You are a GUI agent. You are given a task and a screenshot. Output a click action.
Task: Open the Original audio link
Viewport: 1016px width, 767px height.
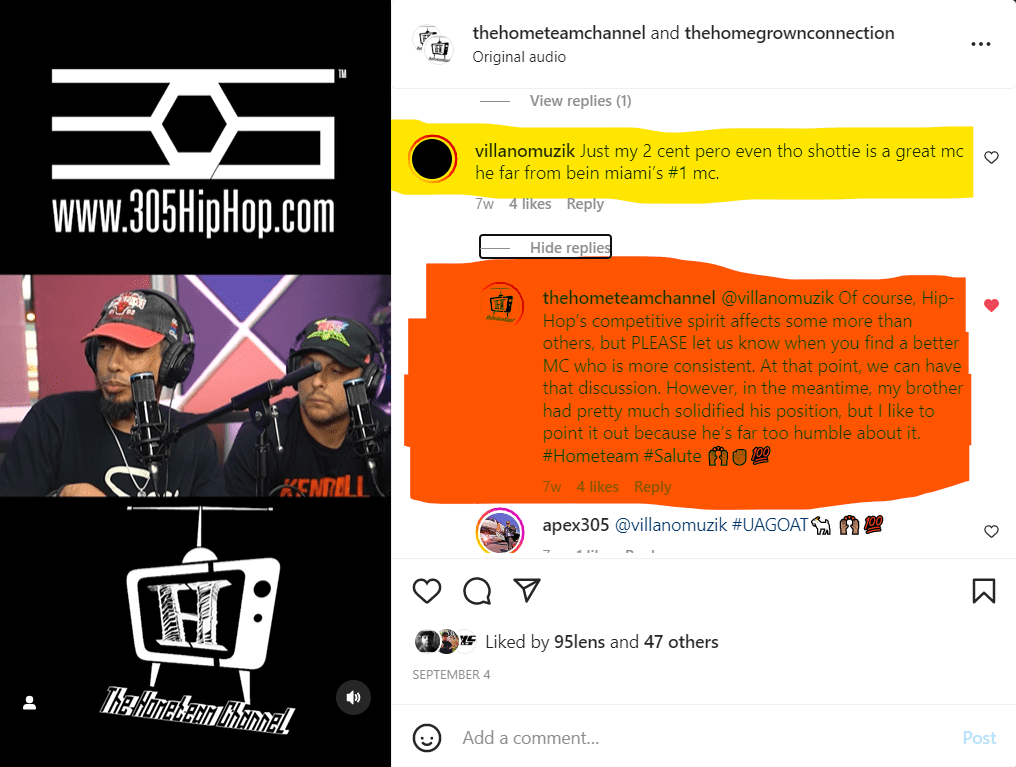coord(519,57)
